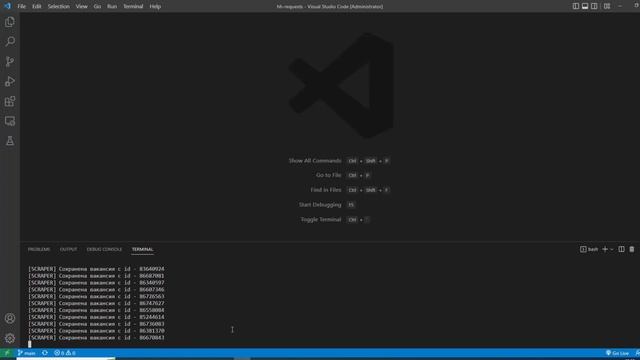Viewport: 640px width, 360px height.
Task: Open the Terminal menu
Action: (x=133, y=6)
